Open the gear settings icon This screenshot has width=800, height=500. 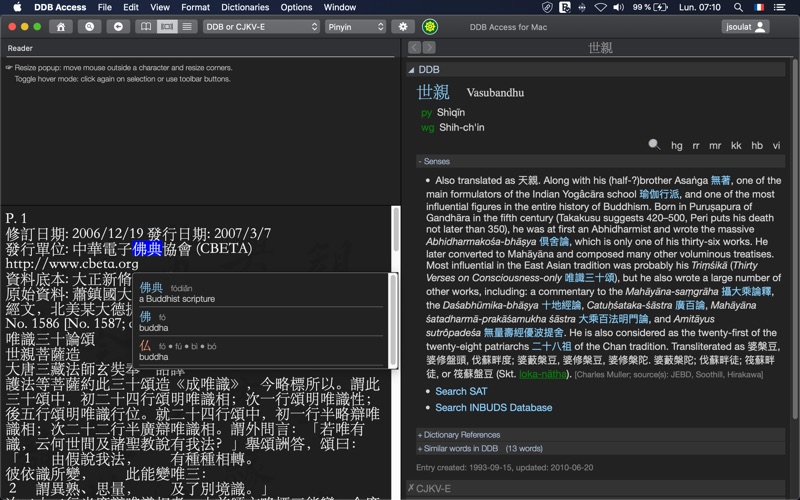(403, 27)
